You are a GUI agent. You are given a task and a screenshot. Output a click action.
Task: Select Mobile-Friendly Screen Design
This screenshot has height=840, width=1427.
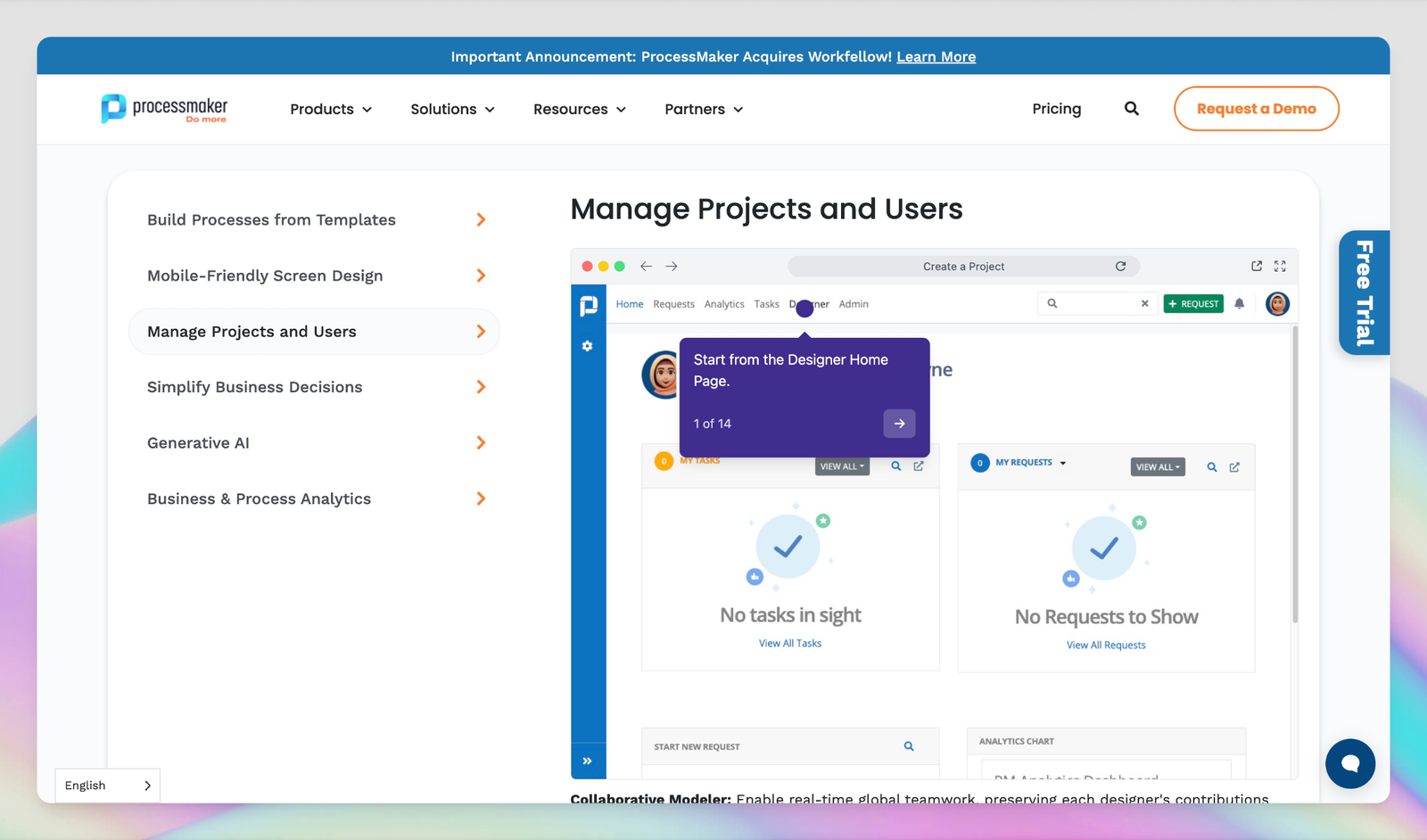tap(315, 276)
